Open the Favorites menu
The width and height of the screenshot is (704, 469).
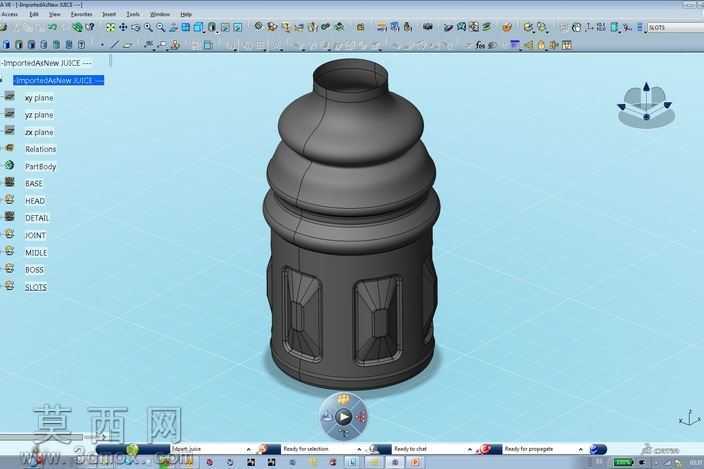[x=81, y=14]
